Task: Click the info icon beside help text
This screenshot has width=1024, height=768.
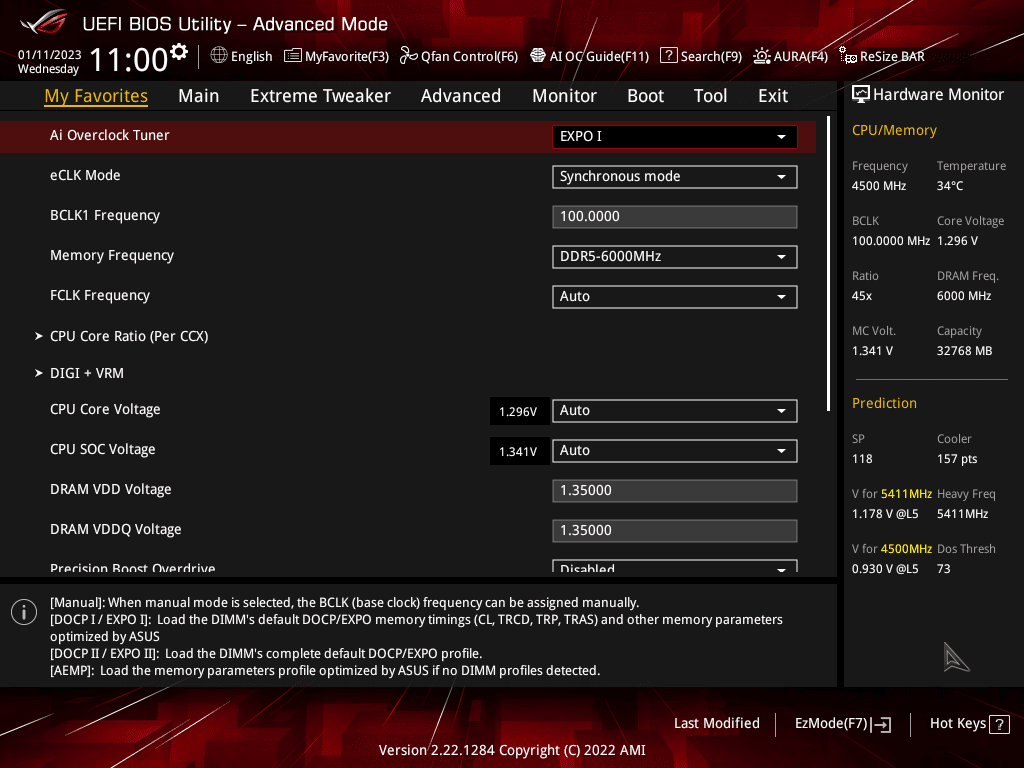Action: coord(24,612)
